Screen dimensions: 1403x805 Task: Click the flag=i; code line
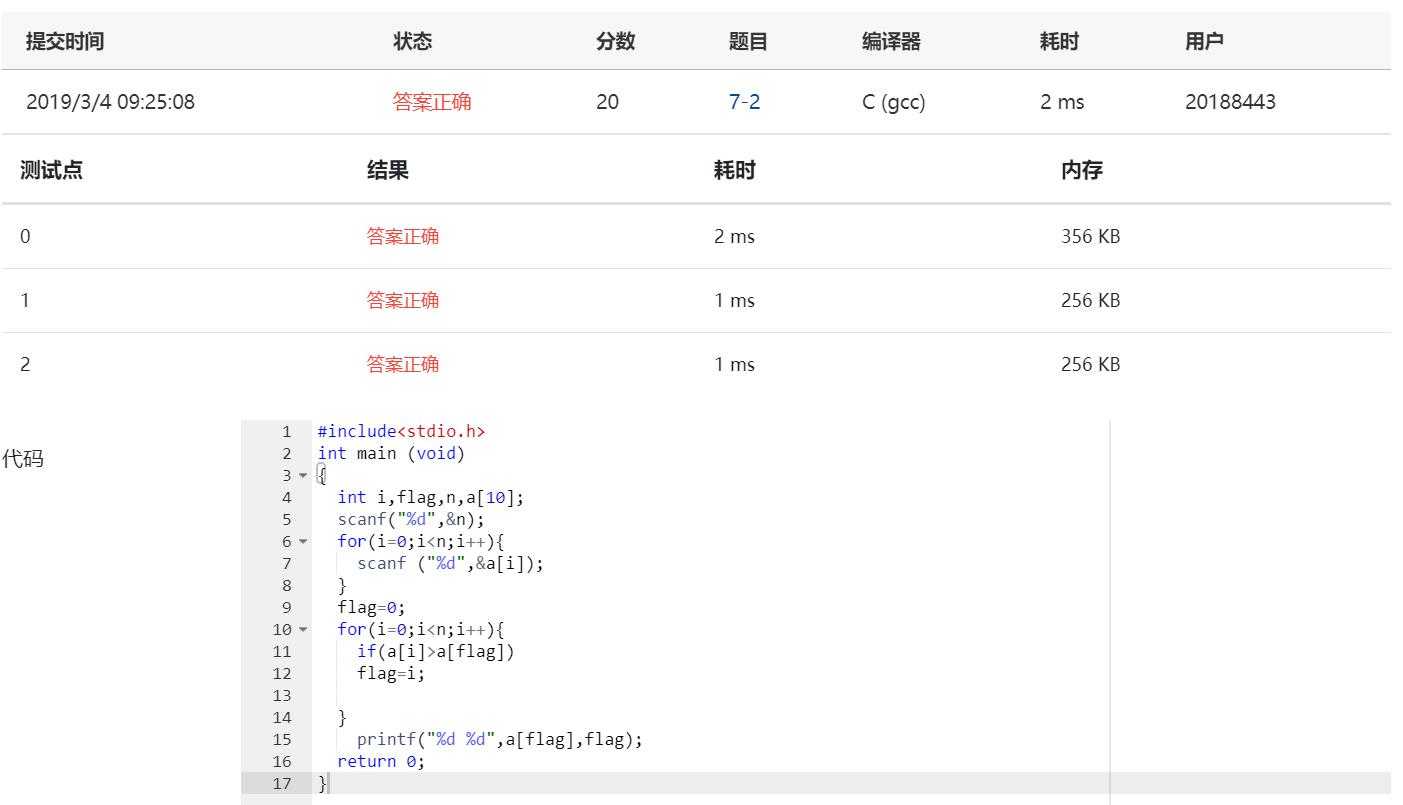pyautogui.click(x=391, y=673)
